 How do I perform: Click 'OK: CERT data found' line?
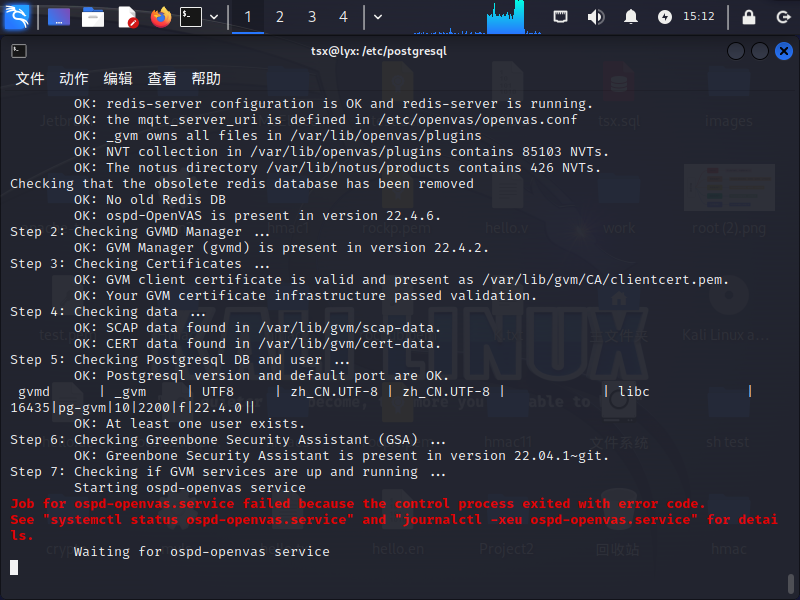pos(257,344)
